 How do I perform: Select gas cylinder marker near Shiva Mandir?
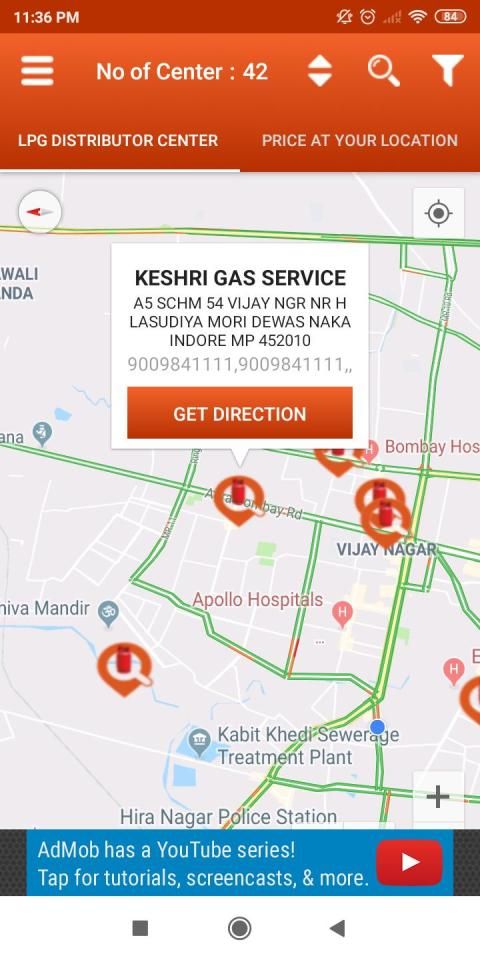tap(124, 667)
